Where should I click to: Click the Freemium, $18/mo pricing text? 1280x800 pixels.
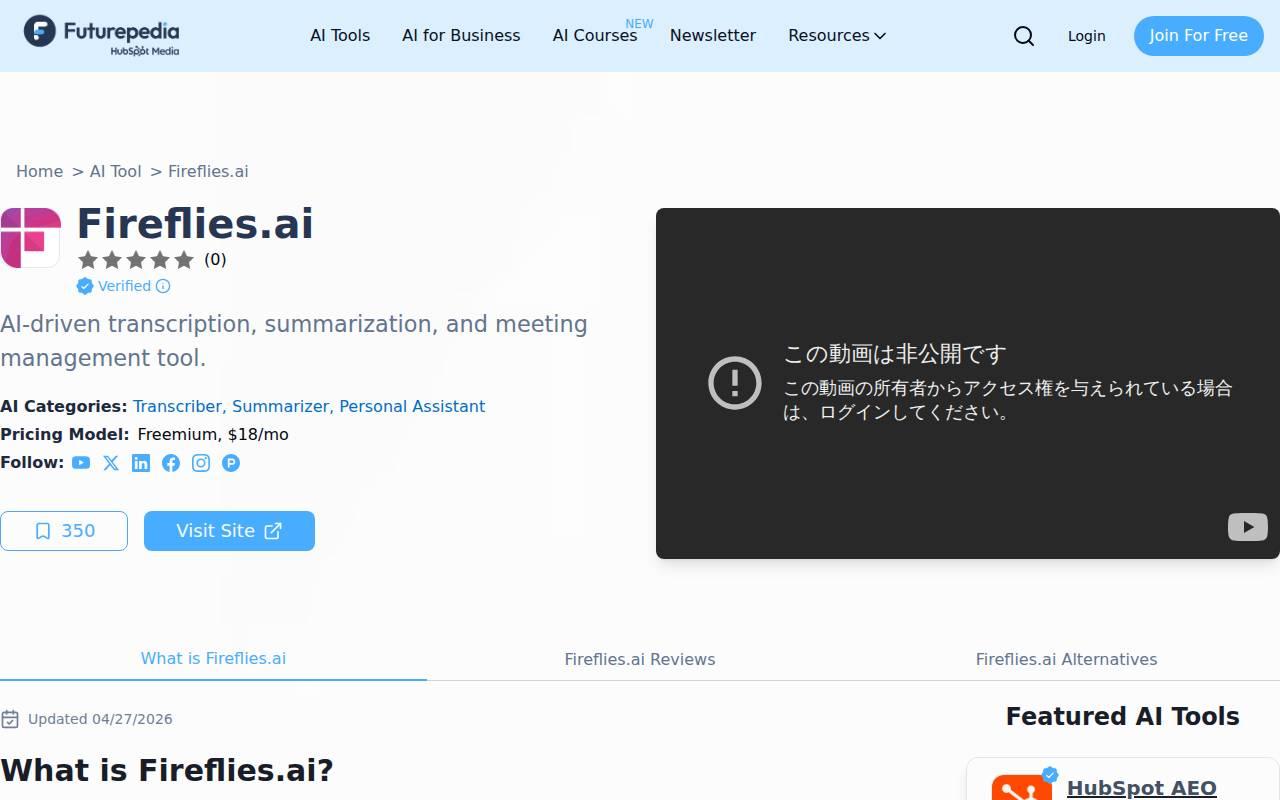213,434
